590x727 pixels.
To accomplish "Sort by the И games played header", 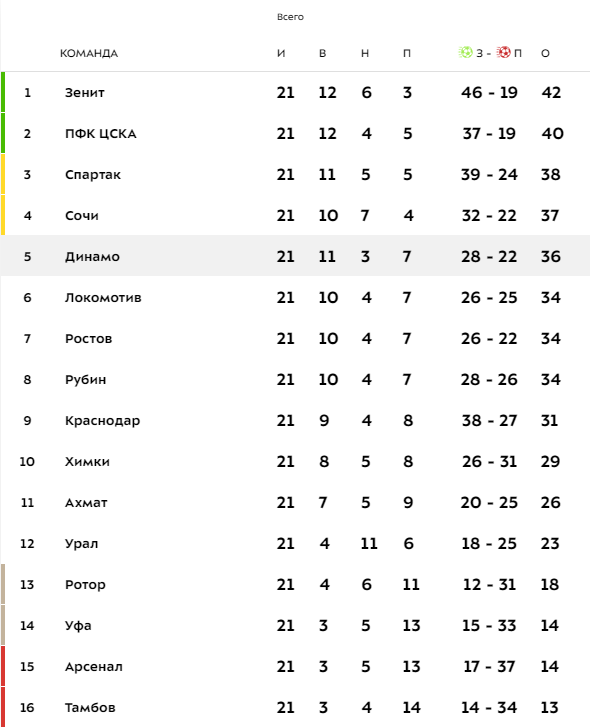I will tap(281, 53).
